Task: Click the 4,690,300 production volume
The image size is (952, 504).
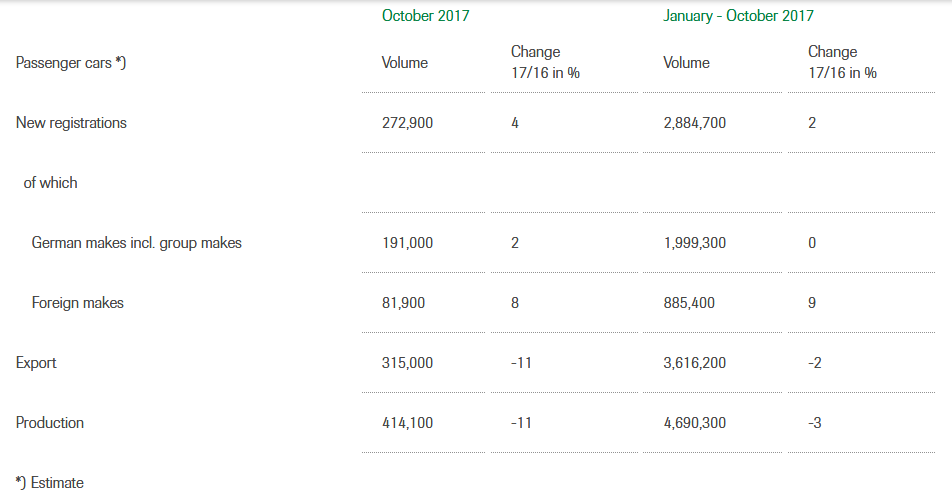Action: click(x=695, y=423)
